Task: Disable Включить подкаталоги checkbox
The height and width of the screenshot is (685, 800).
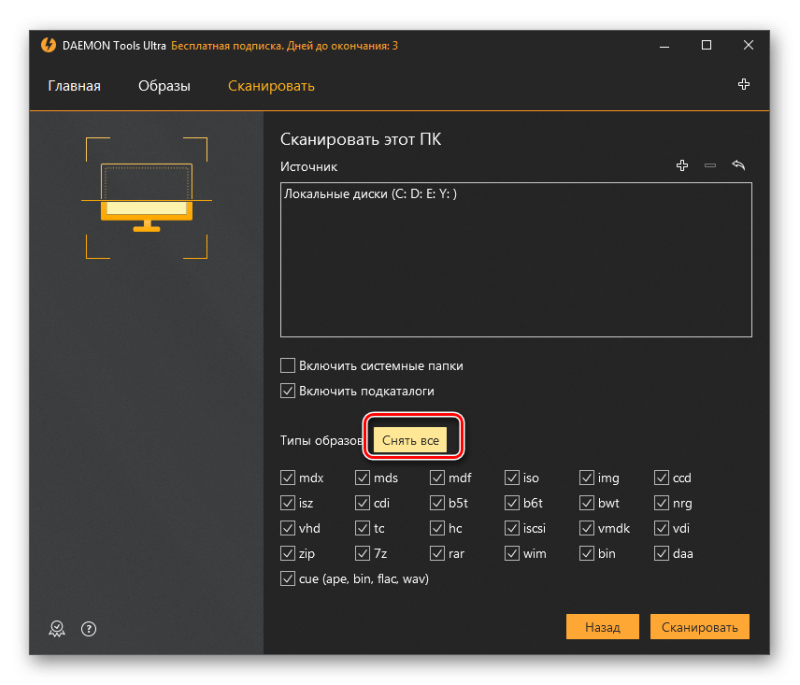Action: click(288, 391)
